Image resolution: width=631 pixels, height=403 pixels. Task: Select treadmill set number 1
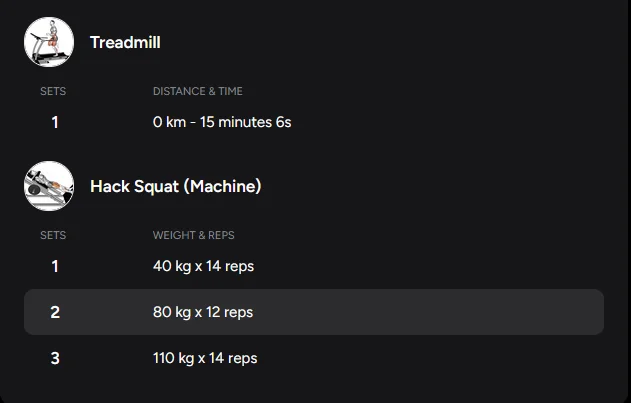coord(55,122)
